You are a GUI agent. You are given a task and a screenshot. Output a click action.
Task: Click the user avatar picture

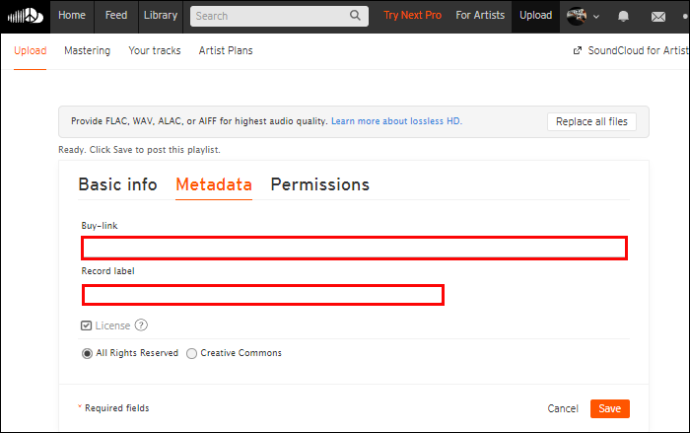click(576, 16)
